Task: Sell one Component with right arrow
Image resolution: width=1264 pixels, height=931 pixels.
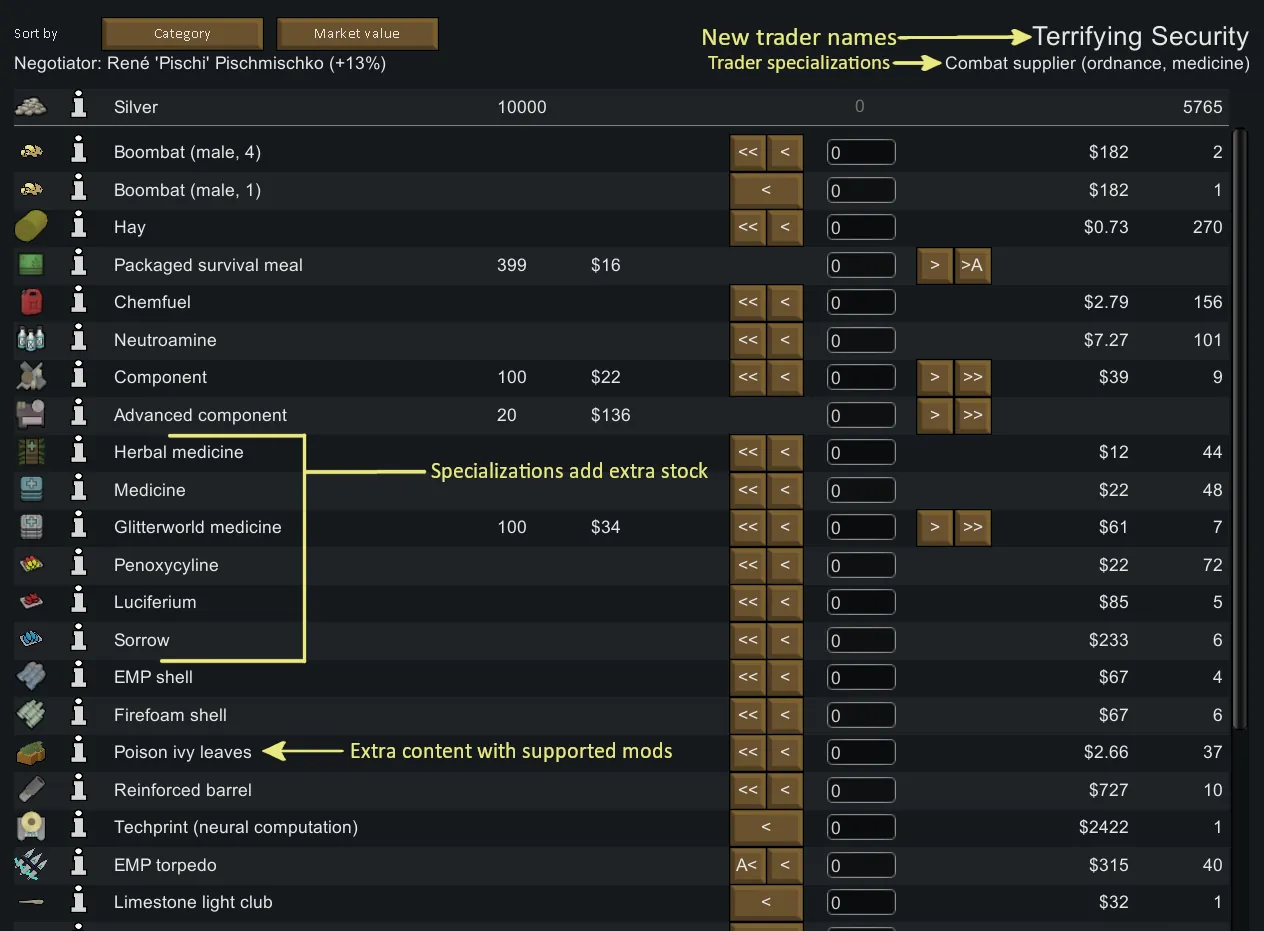Action: pos(935,377)
